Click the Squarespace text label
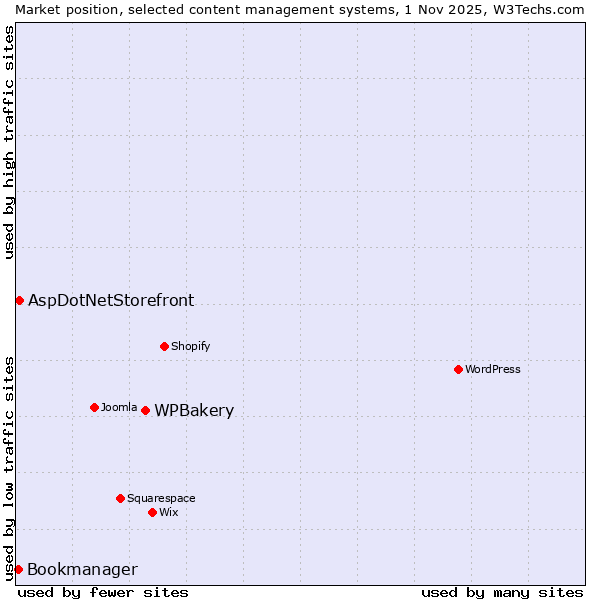Screen dimensions: 600x600 (161, 498)
